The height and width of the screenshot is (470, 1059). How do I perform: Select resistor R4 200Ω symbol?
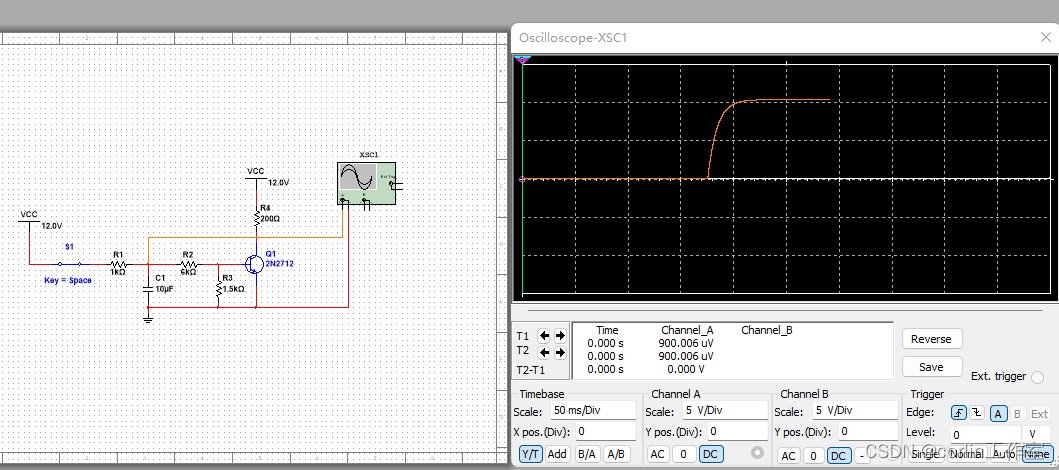point(257,218)
